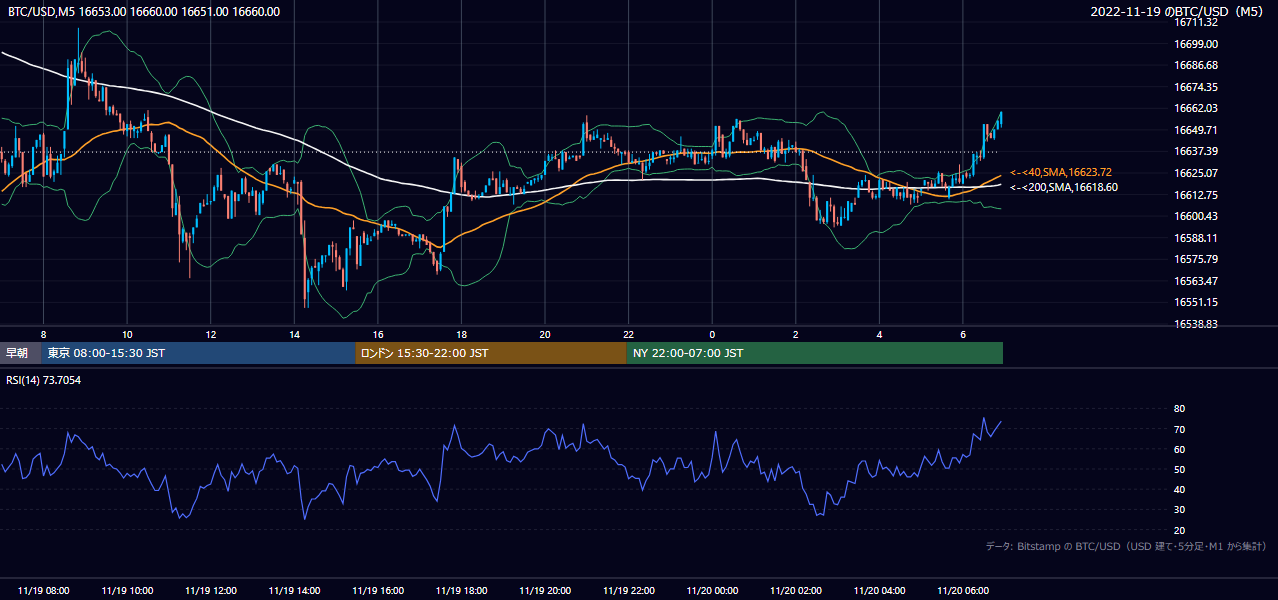Click hour tick 8 under price chart
This screenshot has height=600, width=1278.
point(43,334)
